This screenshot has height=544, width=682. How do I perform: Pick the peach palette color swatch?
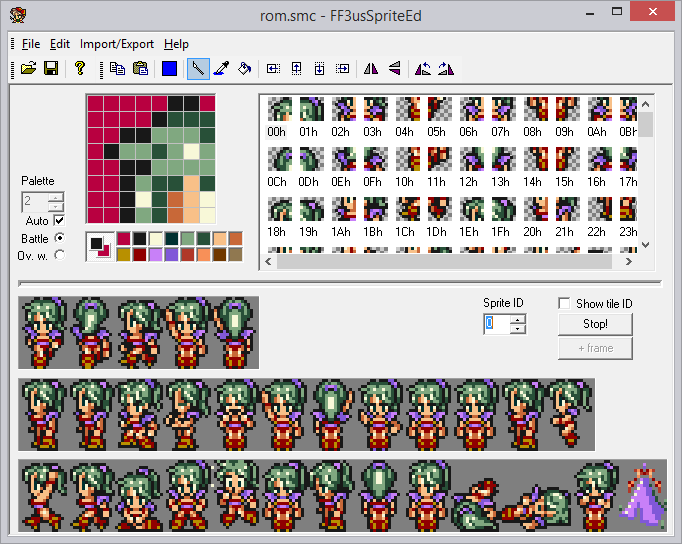(x=220, y=239)
